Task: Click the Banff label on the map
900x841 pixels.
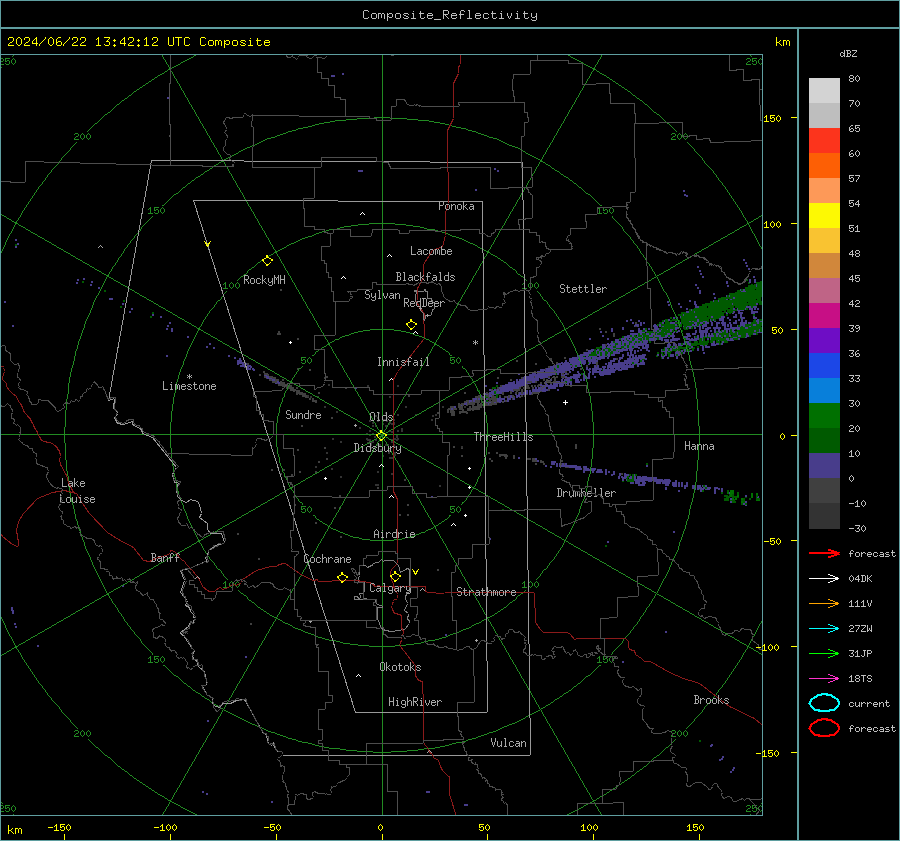Action: 165,557
